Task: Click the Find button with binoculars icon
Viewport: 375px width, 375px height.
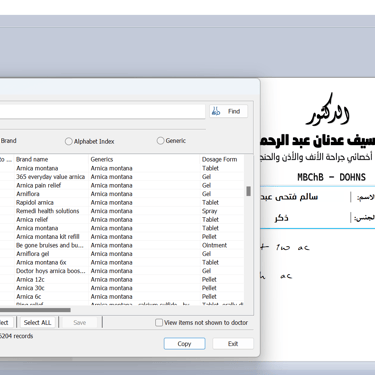Action: click(229, 111)
